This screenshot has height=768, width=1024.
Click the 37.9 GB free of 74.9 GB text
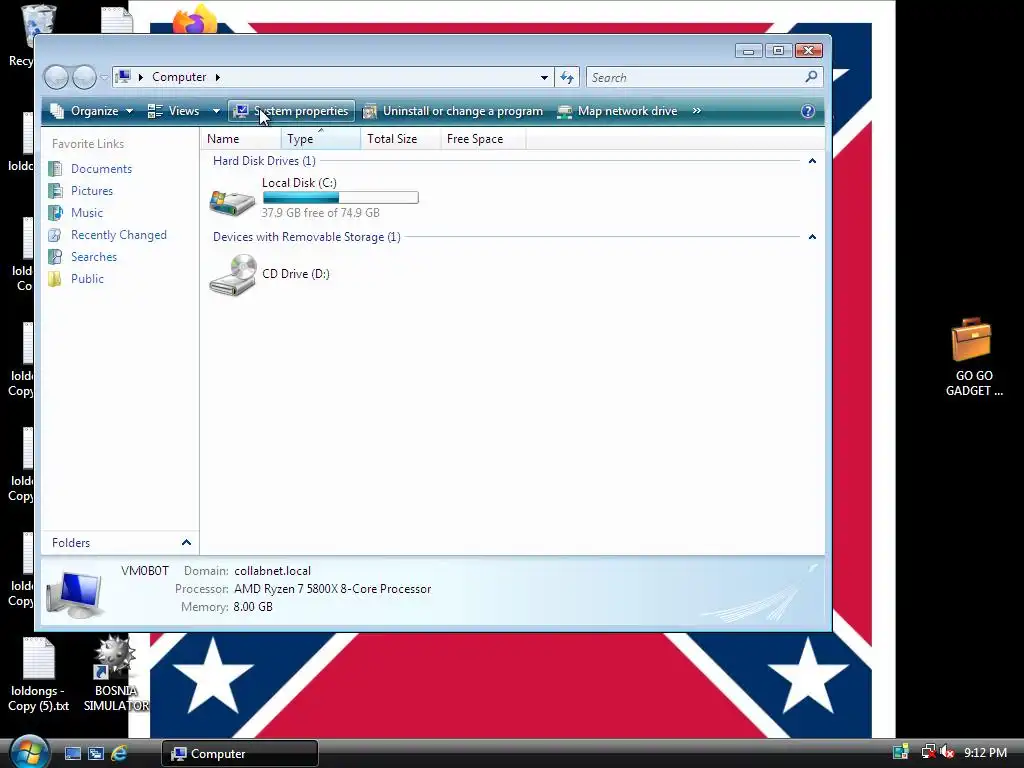(x=321, y=213)
